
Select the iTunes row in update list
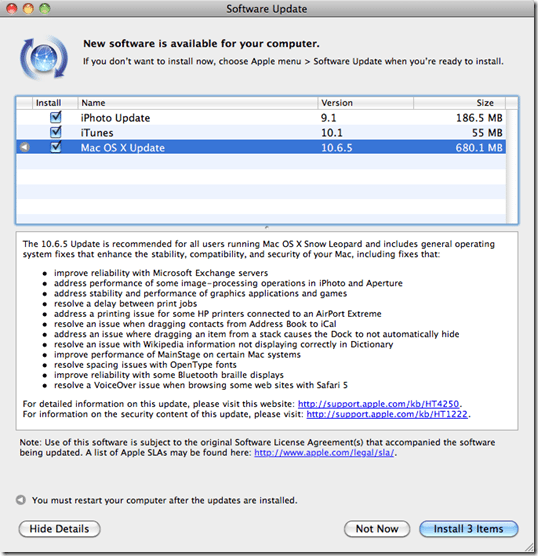click(261, 132)
